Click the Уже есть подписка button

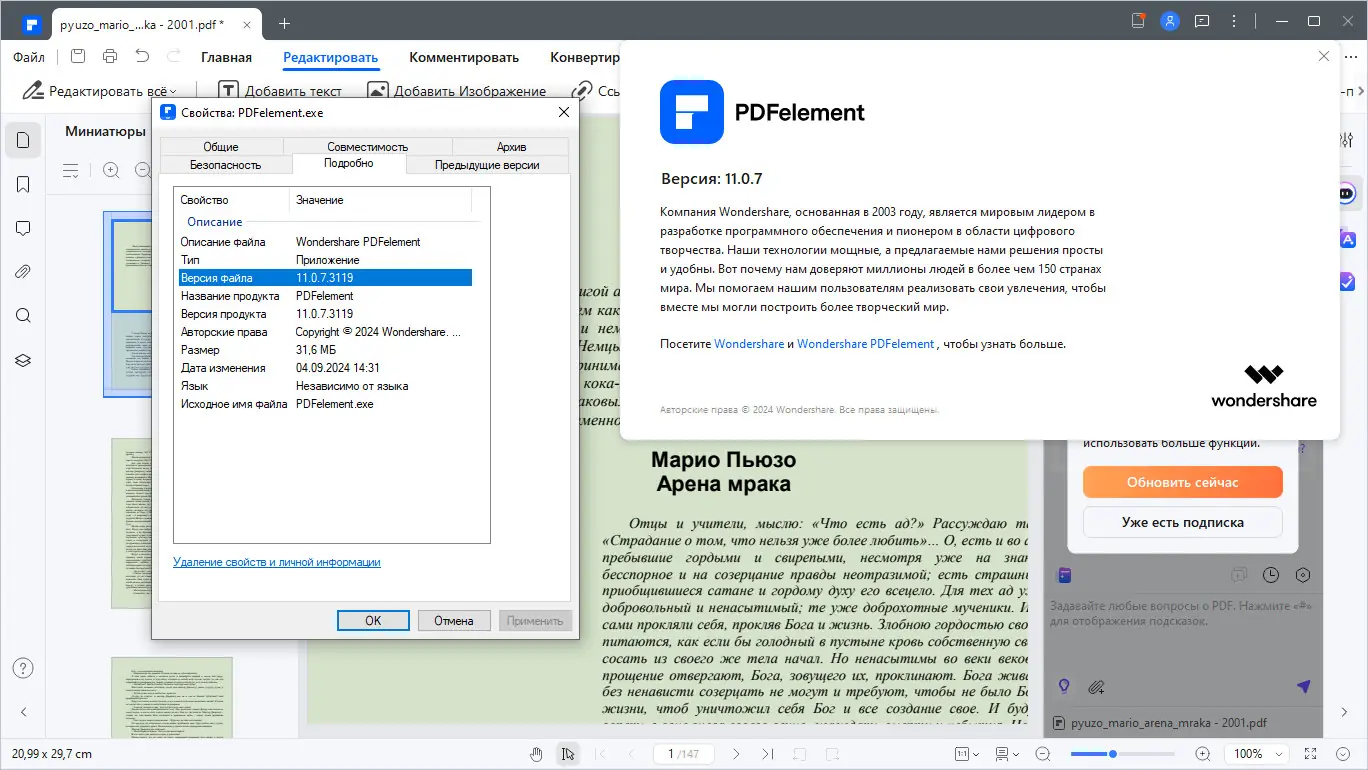(1183, 522)
